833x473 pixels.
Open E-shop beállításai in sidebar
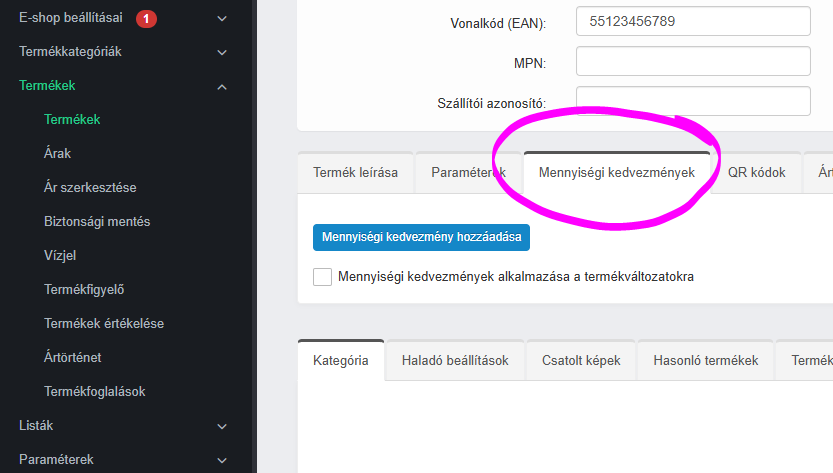(71, 18)
